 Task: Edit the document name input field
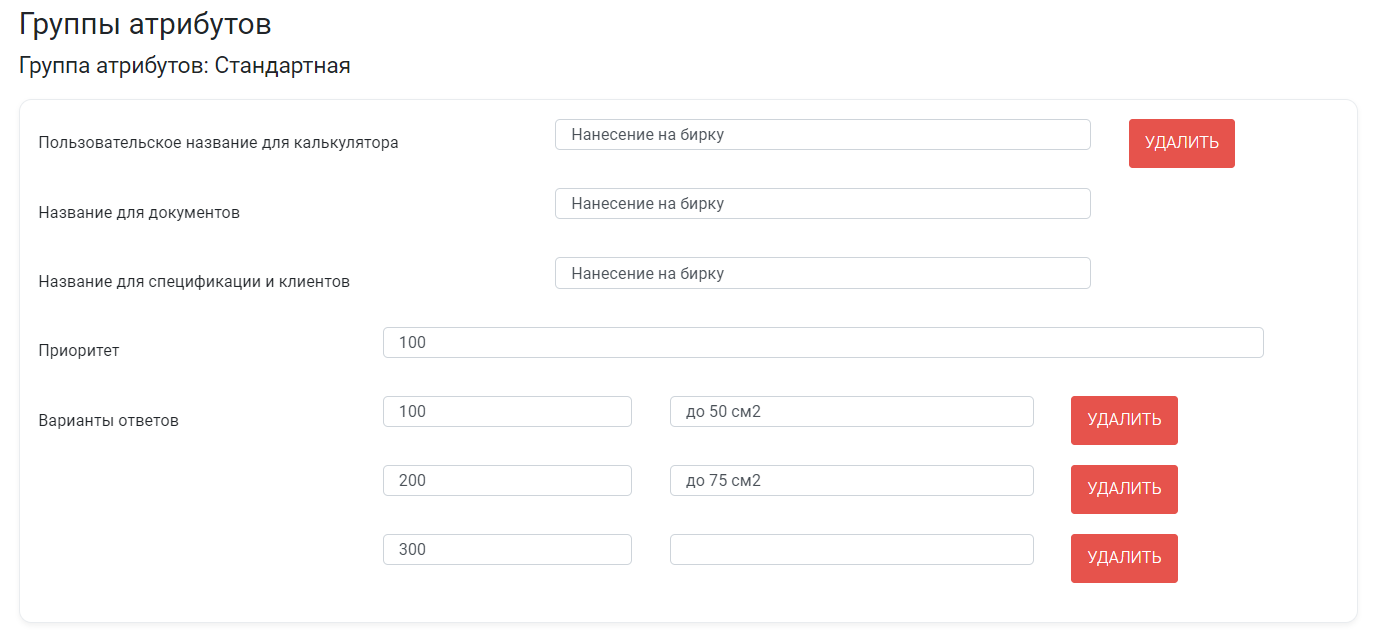[x=822, y=204]
